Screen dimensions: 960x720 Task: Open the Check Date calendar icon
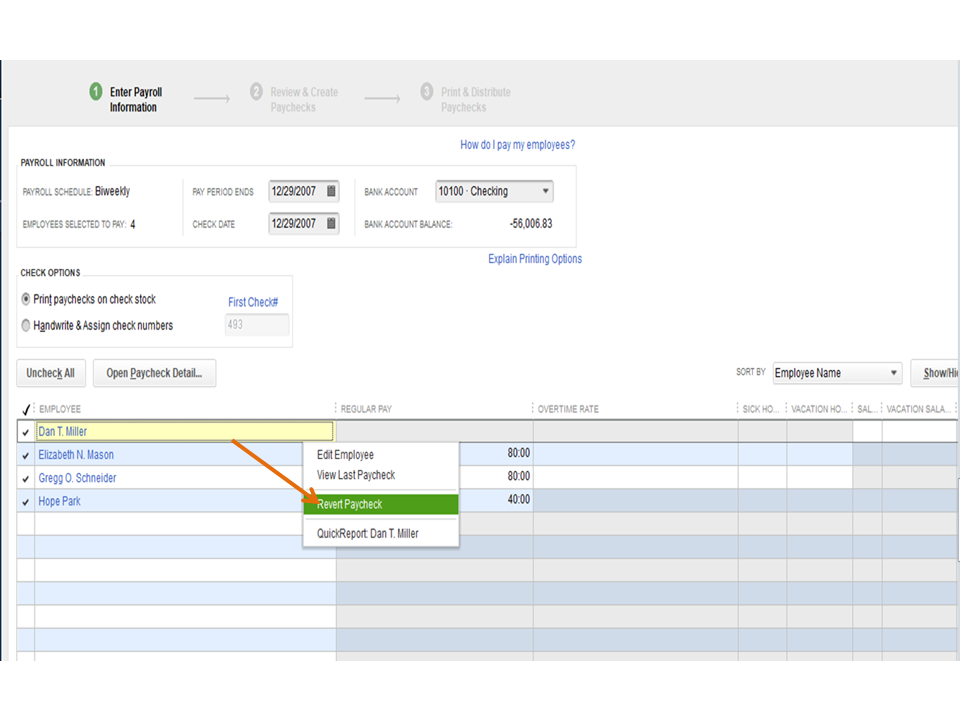click(x=332, y=223)
